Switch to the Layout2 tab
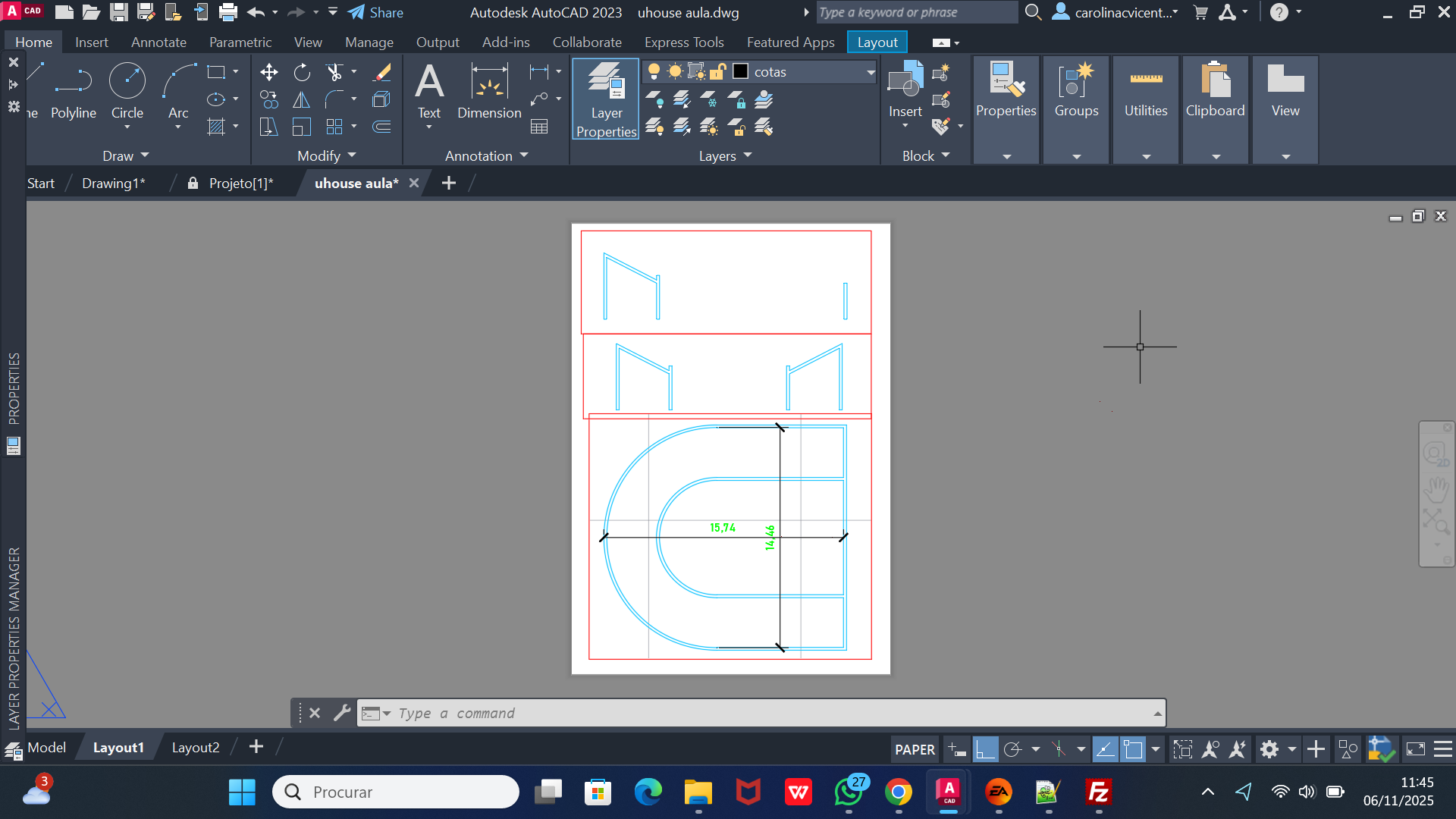Image resolution: width=1456 pixels, height=819 pixels. tap(196, 748)
